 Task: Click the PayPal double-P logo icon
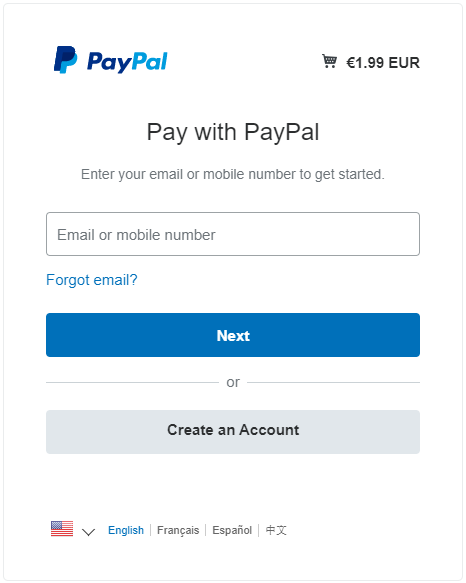[x=65, y=60]
